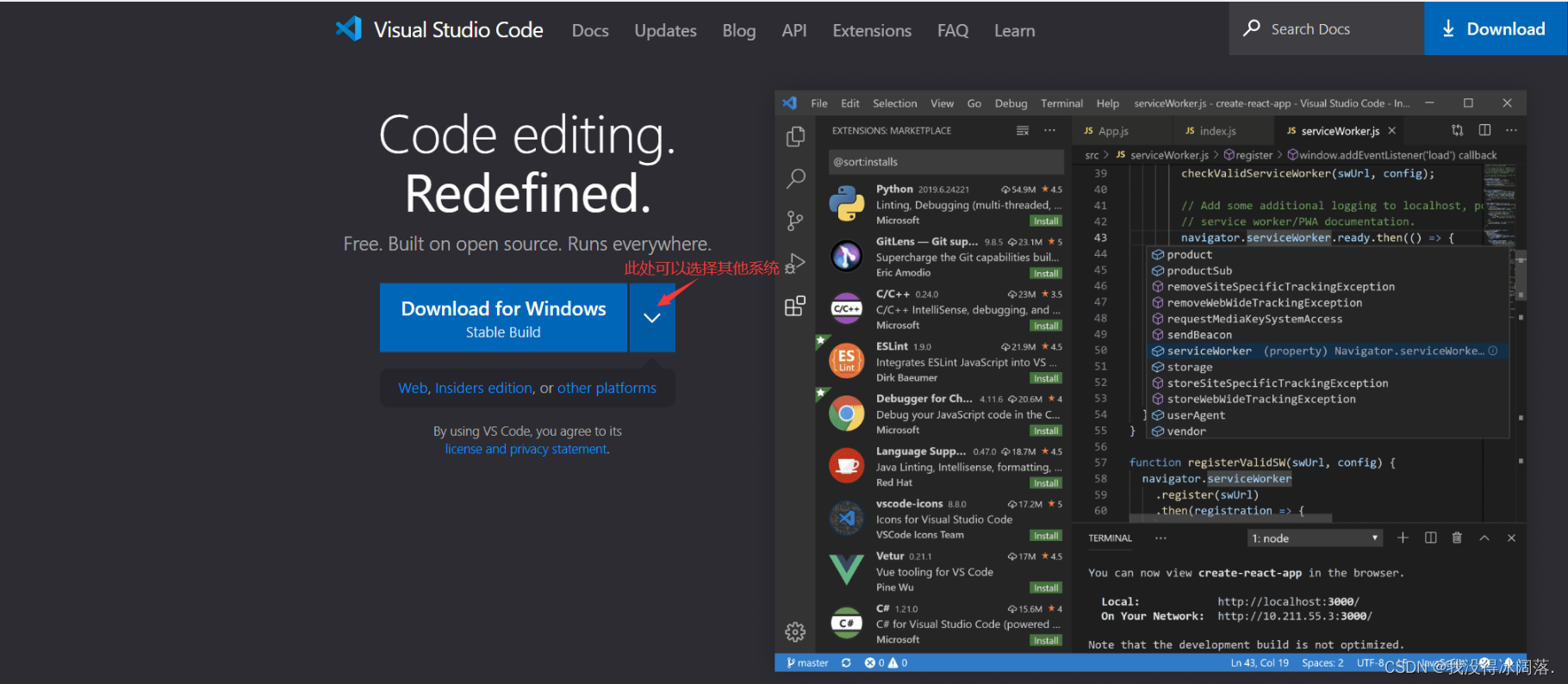Open the Blog link
This screenshot has height=684, width=1568.
(738, 30)
